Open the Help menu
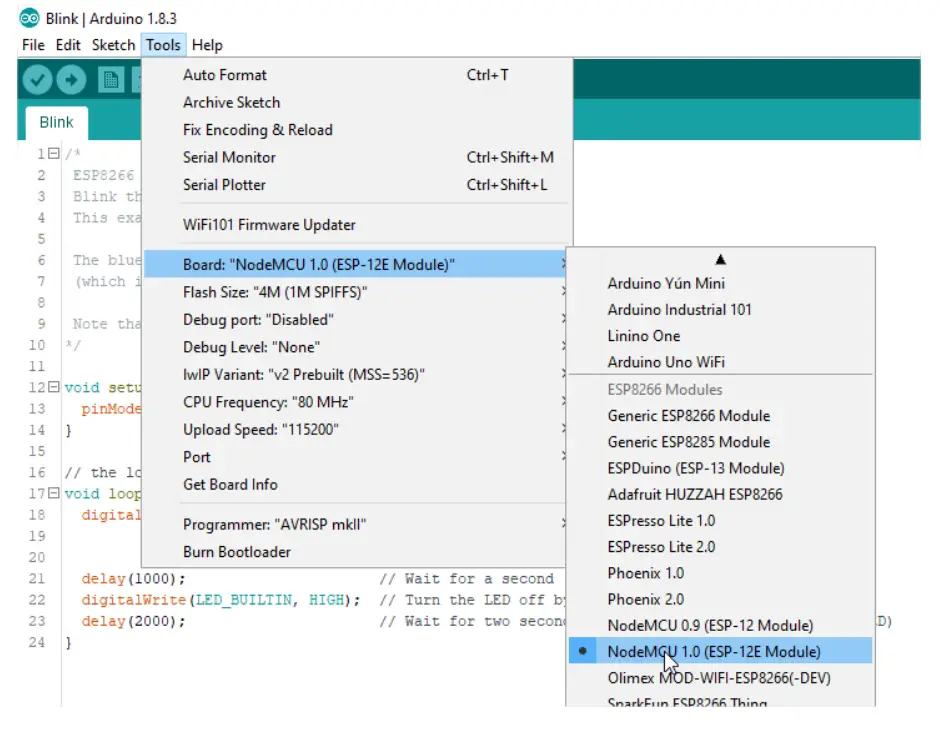Image resolution: width=940 pixels, height=737 pixels. [207, 45]
